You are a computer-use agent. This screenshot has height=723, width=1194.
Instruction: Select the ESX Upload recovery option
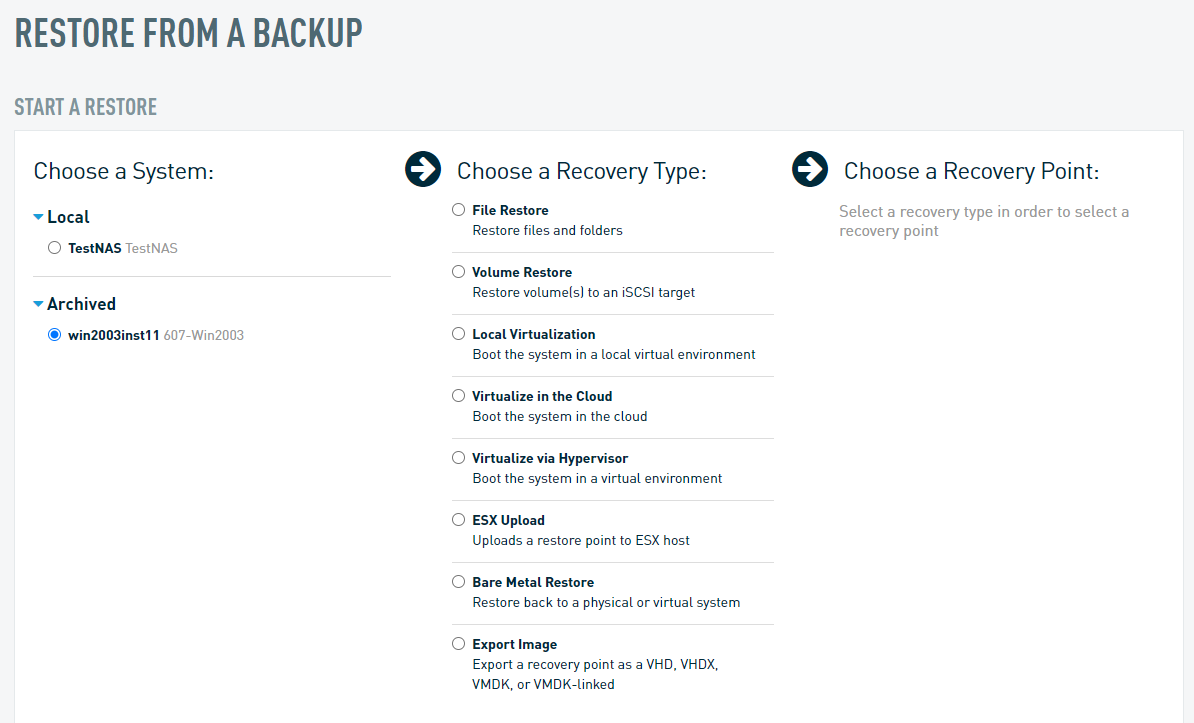(458, 519)
